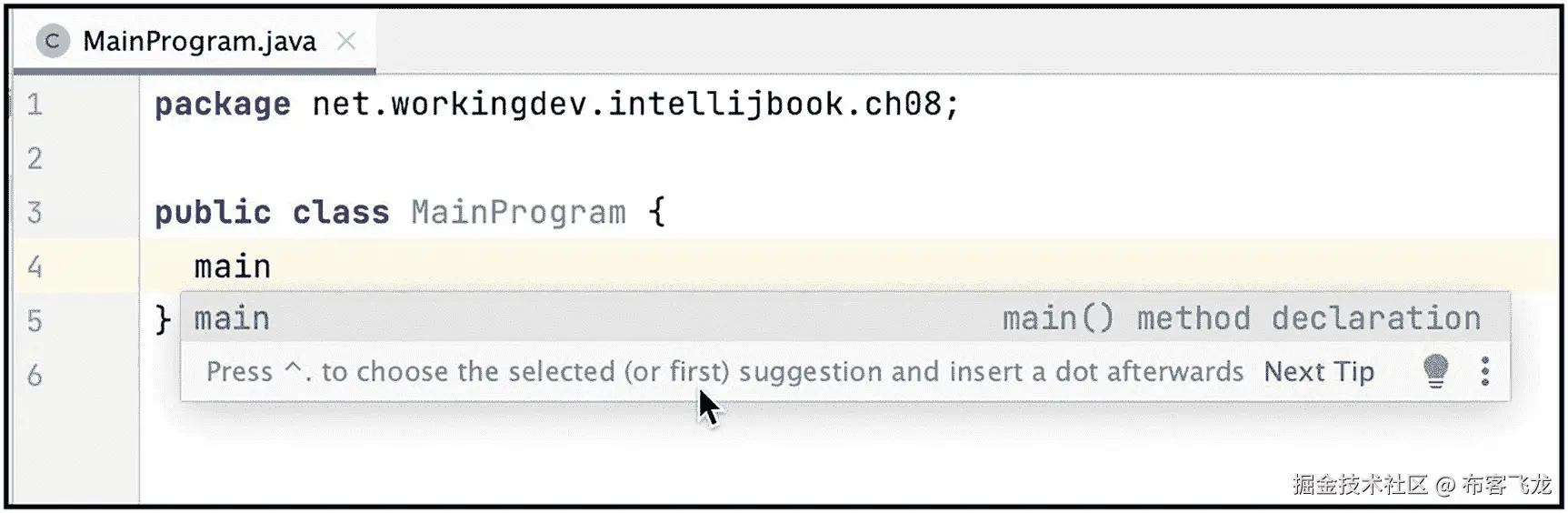The height and width of the screenshot is (513, 1568).
Task: Click the lightbulb icon in completion popup
Action: (1435, 371)
